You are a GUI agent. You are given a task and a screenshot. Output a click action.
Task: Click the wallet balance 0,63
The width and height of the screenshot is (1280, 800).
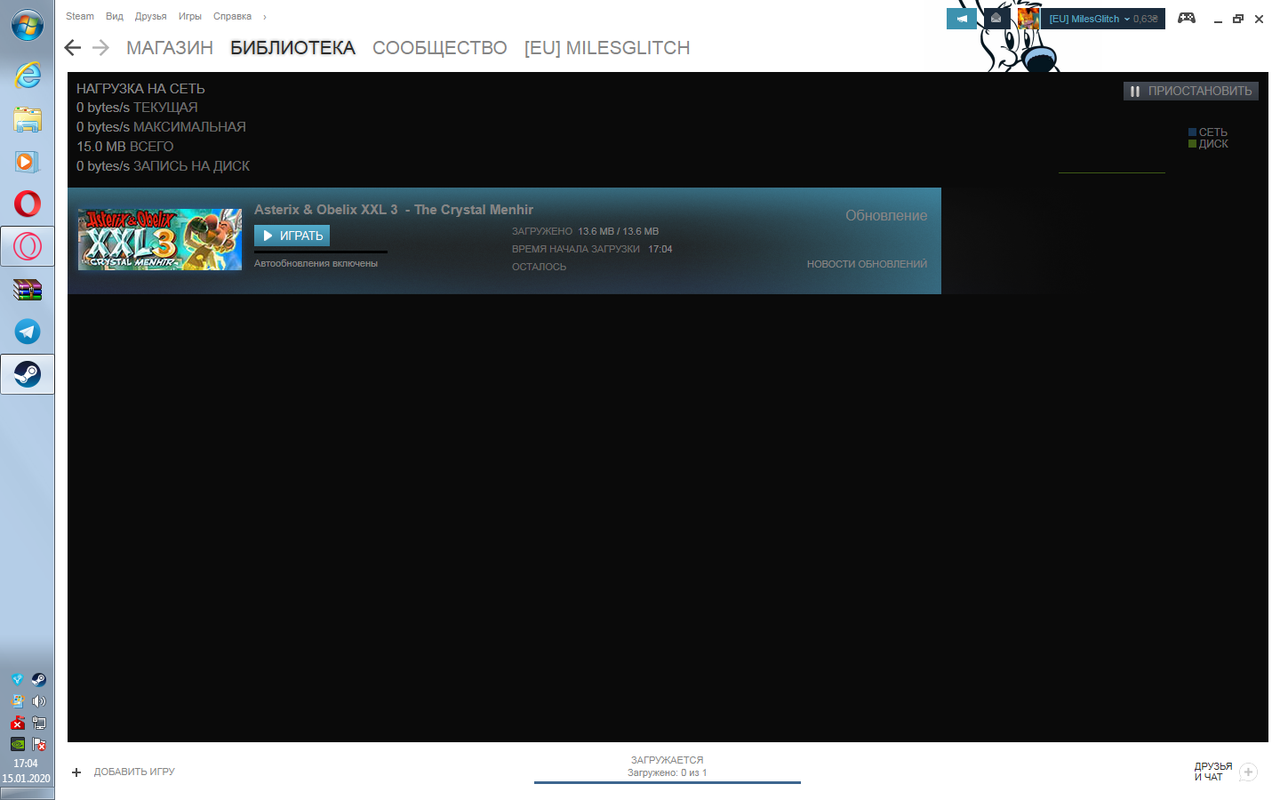1146,19
